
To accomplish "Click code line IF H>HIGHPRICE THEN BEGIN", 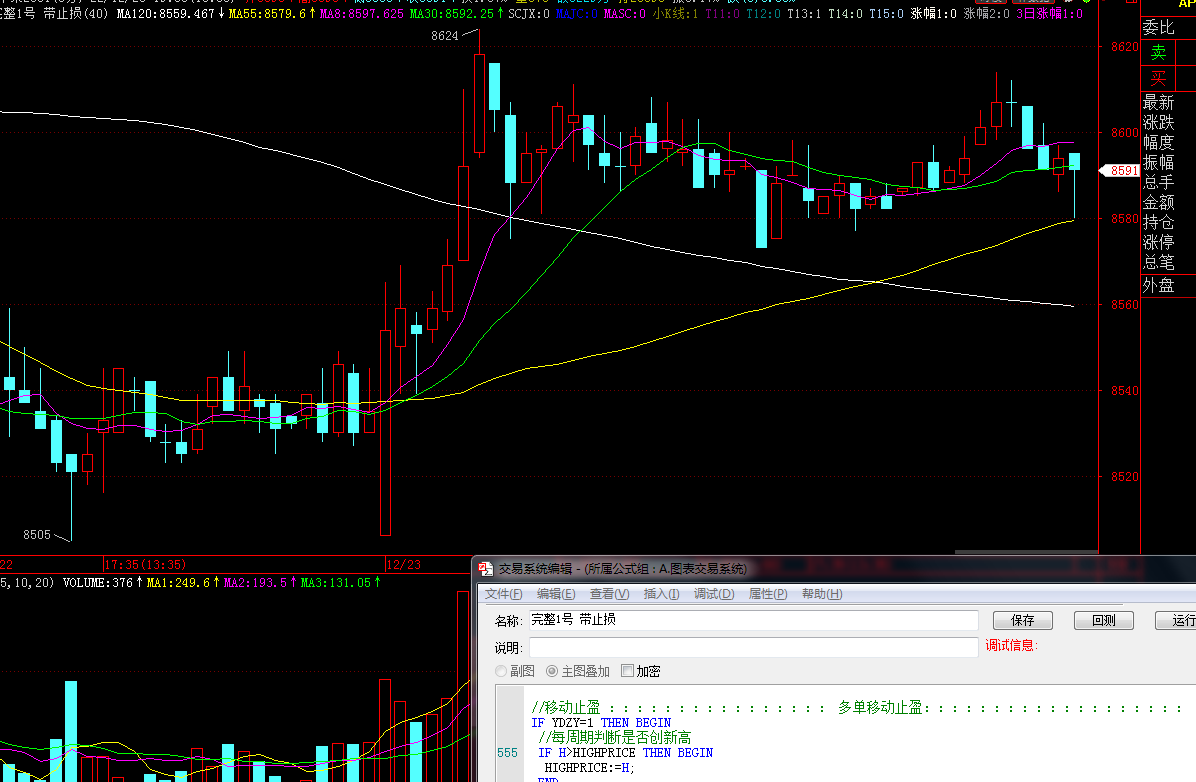I will point(625,752).
